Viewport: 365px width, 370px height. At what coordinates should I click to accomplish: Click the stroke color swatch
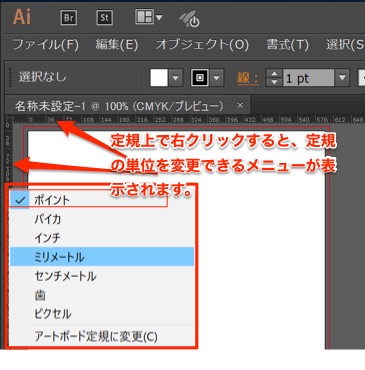[x=200, y=78]
